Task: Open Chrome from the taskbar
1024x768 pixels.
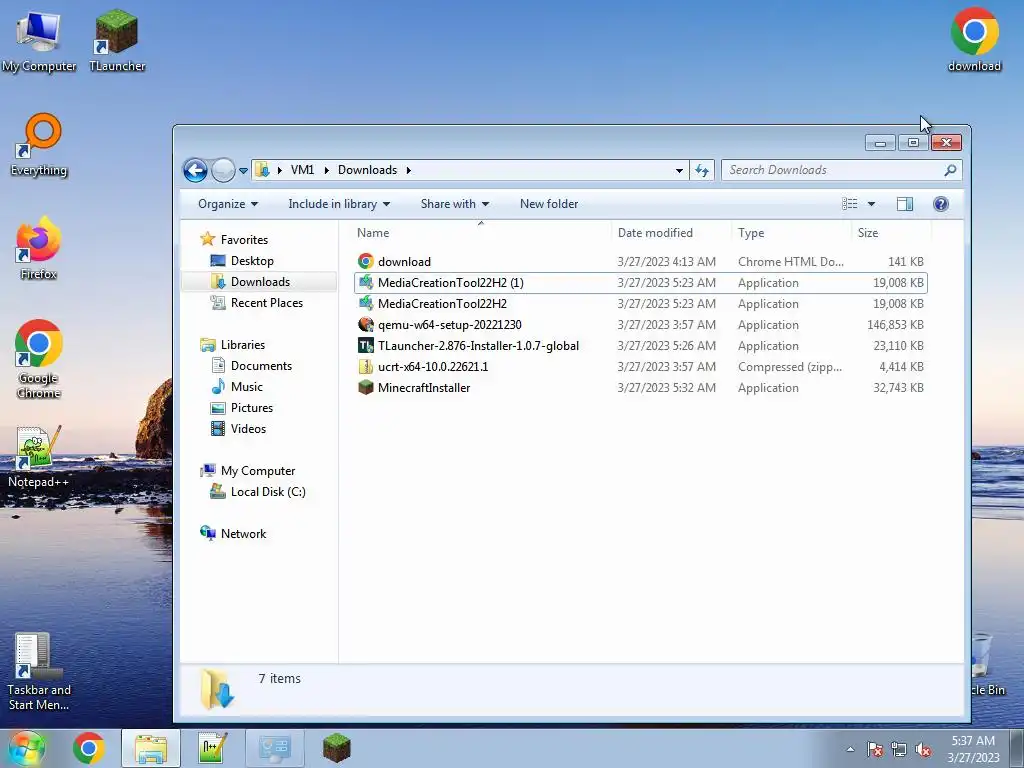Action: tap(89, 748)
